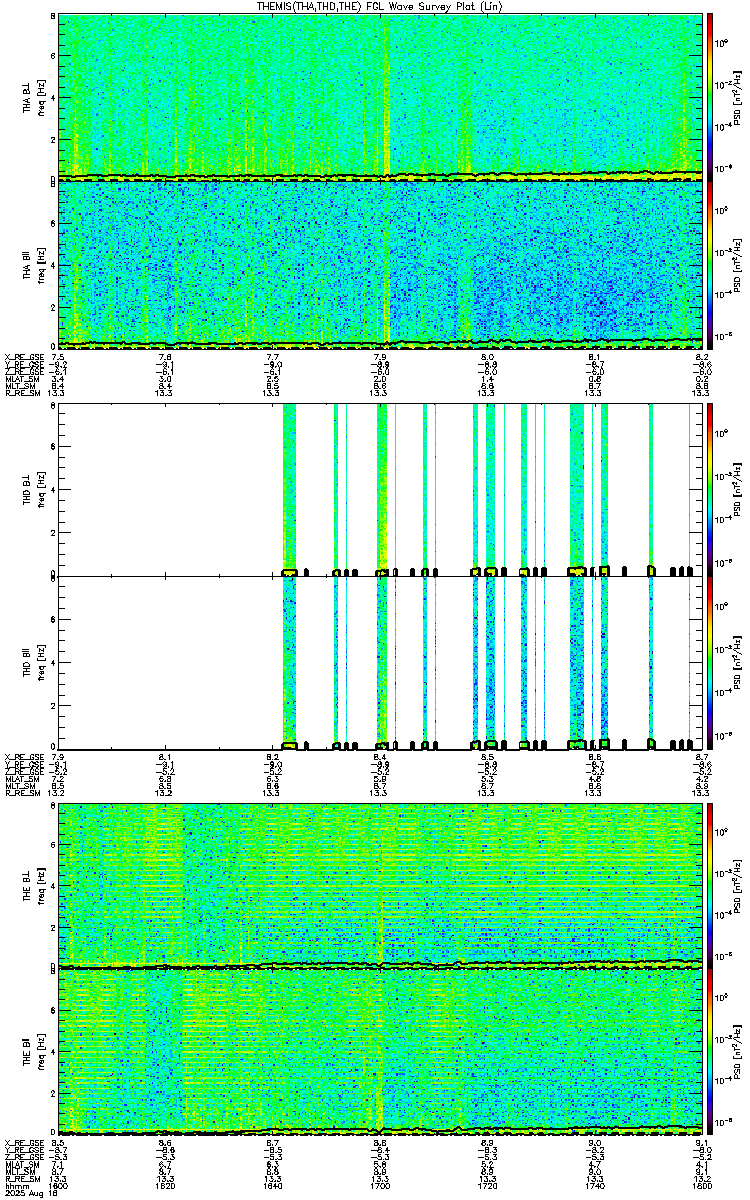Click the 'THA B⊥ freq [Hz]' axis label
Viewport: 750px width, 1200px height.
pos(34,97)
